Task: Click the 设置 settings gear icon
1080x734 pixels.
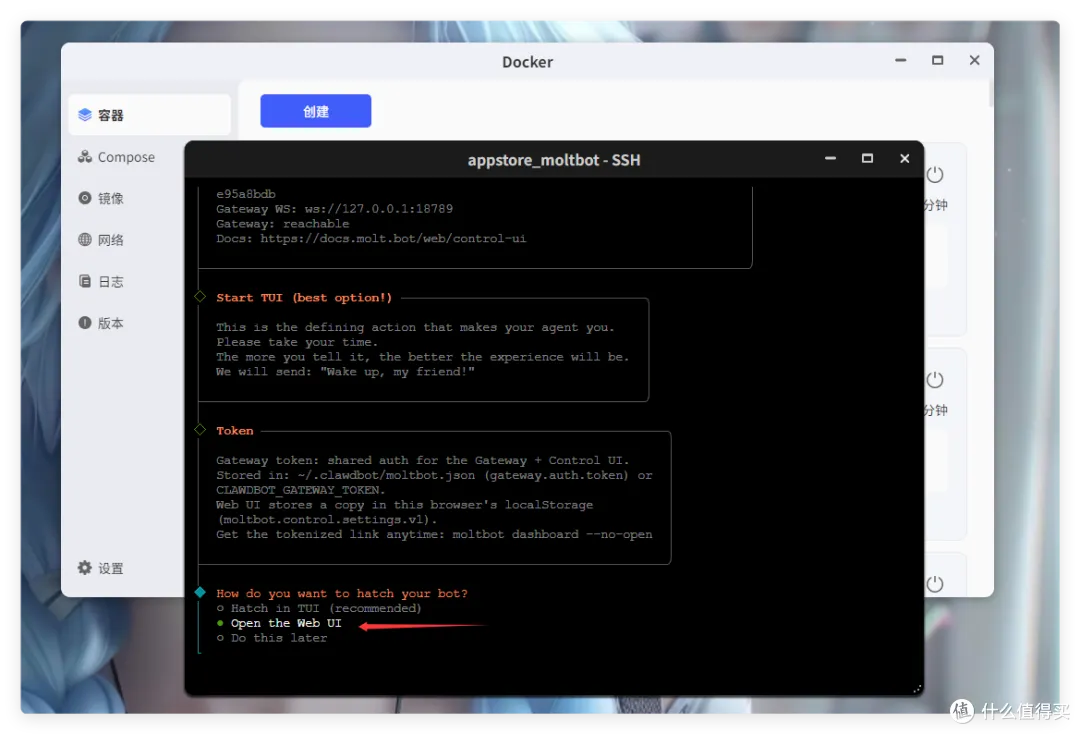Action: tap(85, 567)
